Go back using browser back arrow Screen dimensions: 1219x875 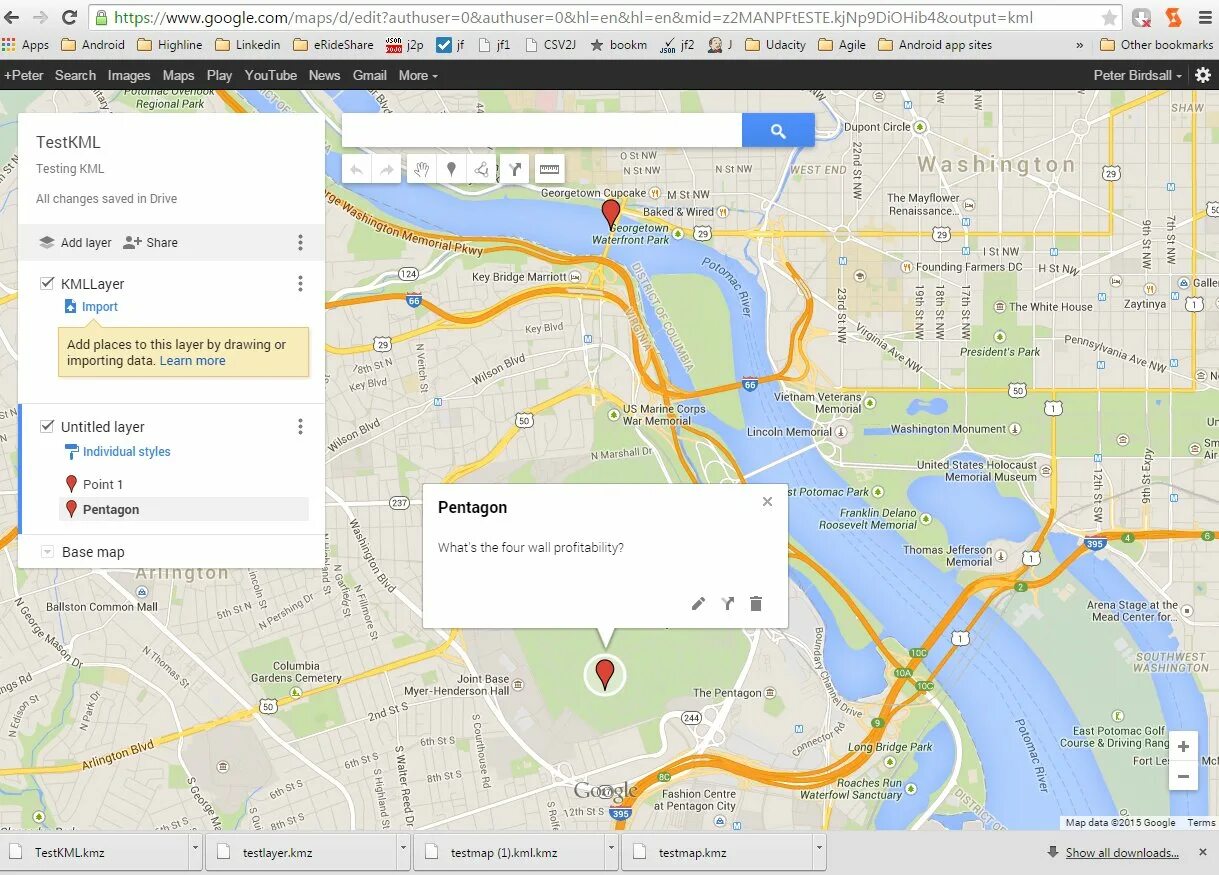tap(12, 17)
